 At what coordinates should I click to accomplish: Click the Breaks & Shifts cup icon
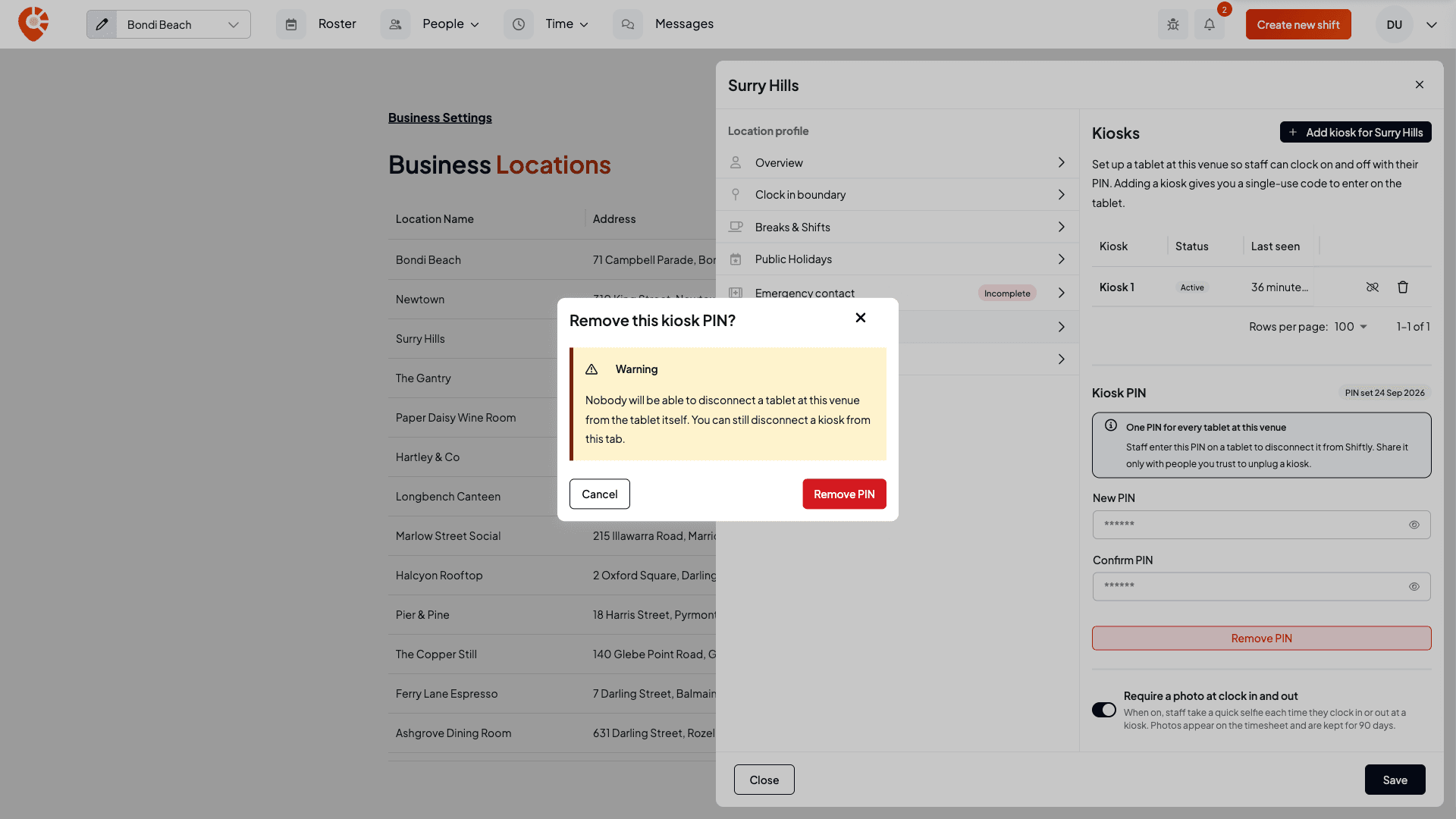(736, 227)
